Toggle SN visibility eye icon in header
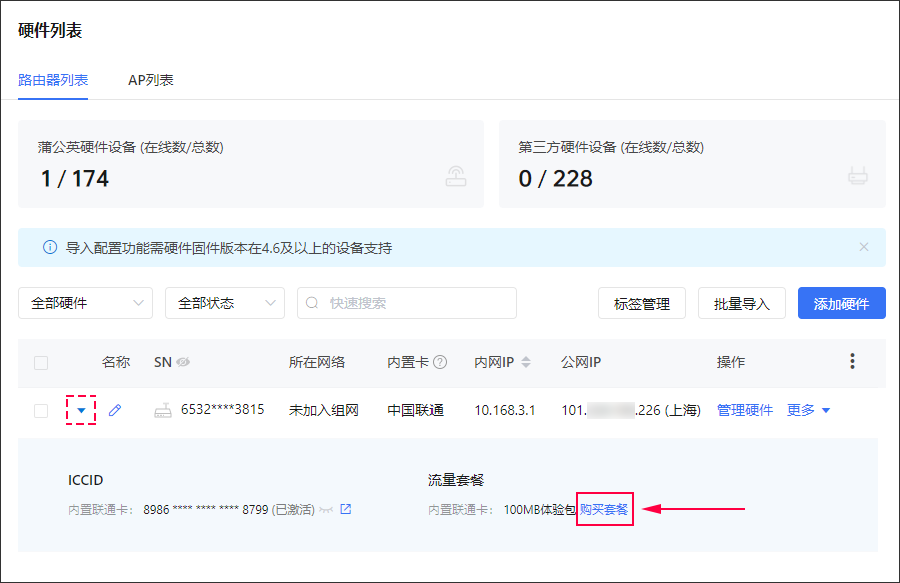 pos(184,362)
